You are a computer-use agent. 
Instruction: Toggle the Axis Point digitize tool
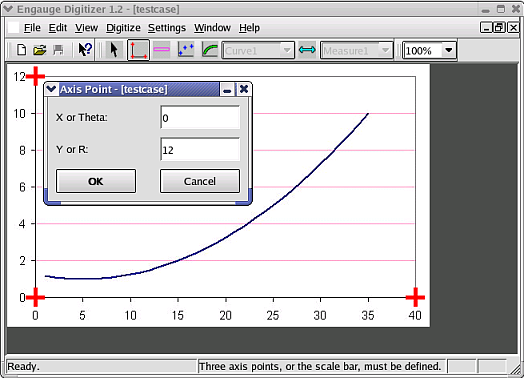click(138, 50)
